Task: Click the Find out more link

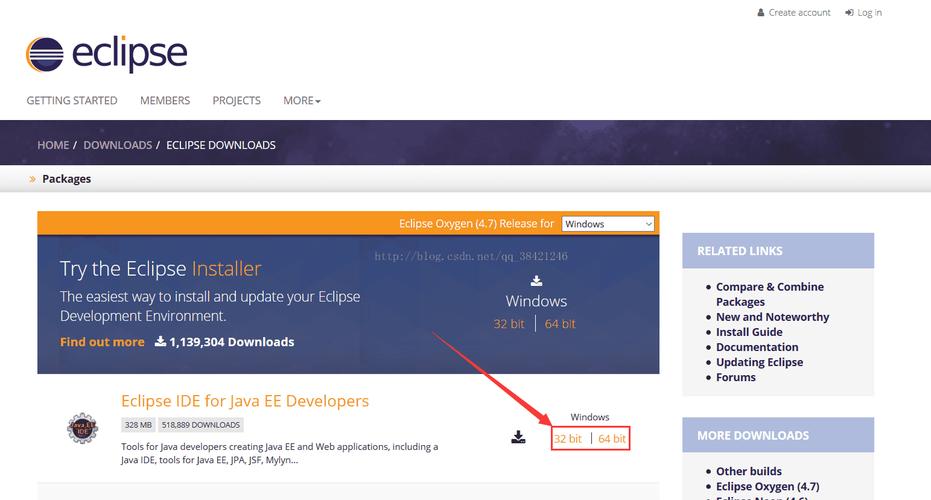Action: pos(102,342)
